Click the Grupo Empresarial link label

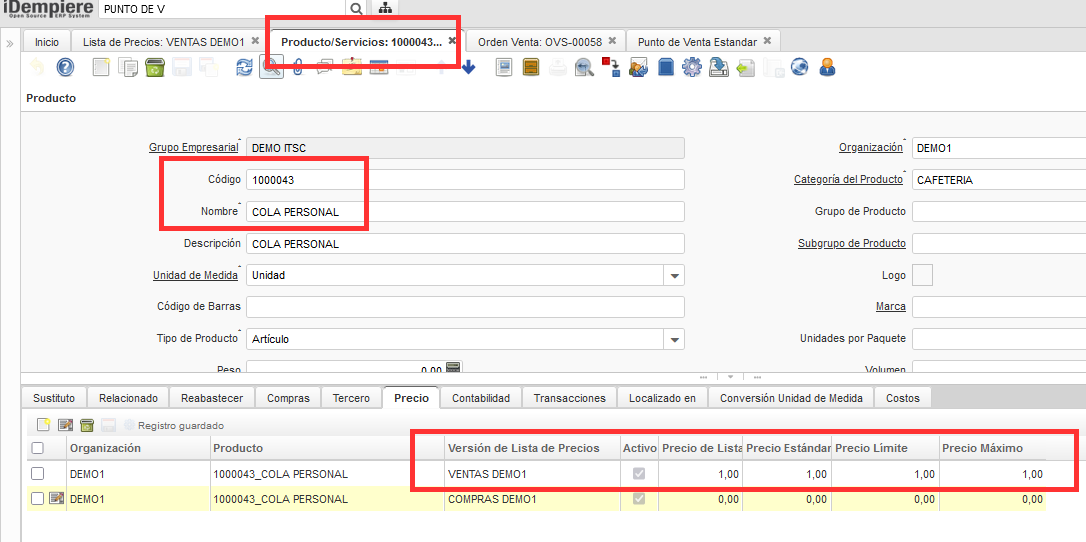pos(193,148)
